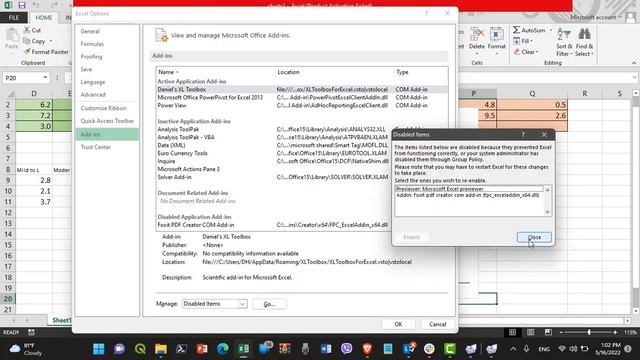
Task: Open PowerPoint from the taskbar
Action: [x=202, y=349]
